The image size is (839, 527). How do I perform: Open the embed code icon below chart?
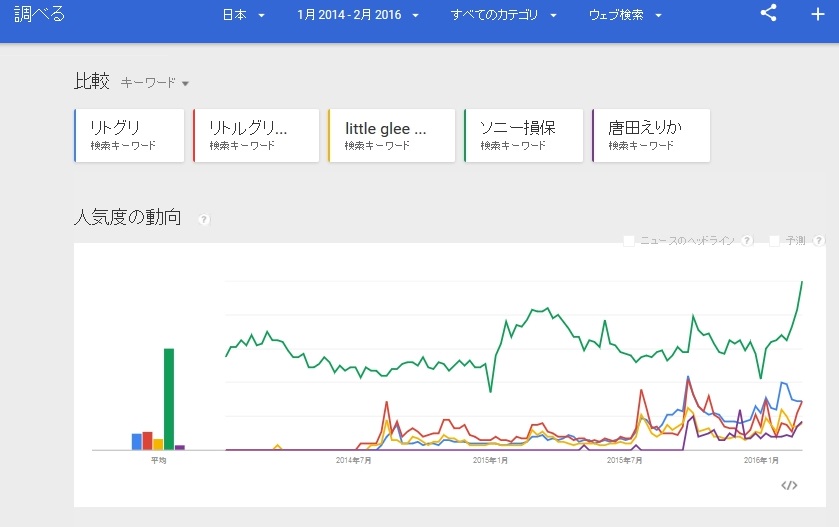pyautogui.click(x=789, y=485)
